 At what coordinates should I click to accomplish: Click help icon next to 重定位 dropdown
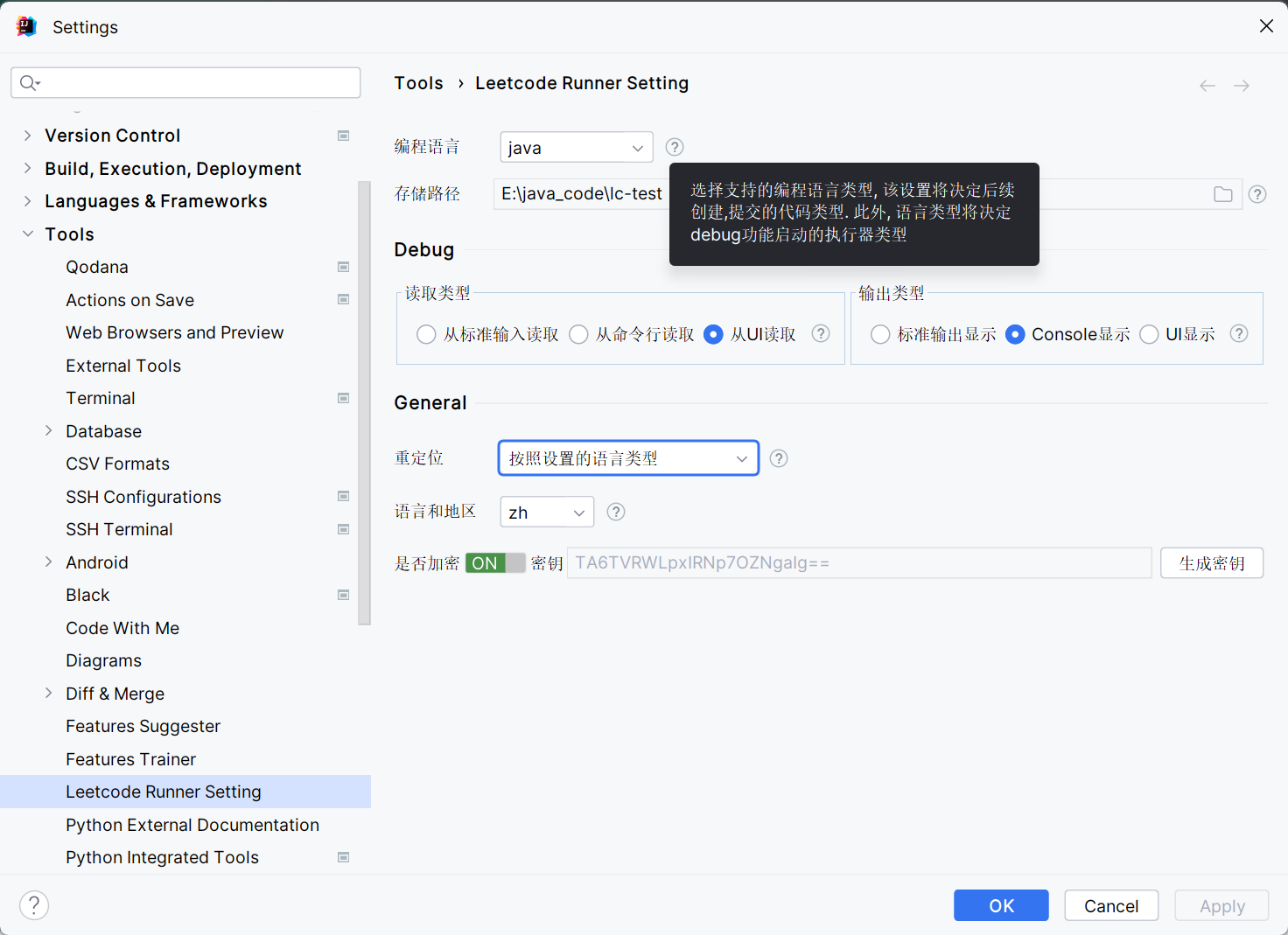point(779,458)
